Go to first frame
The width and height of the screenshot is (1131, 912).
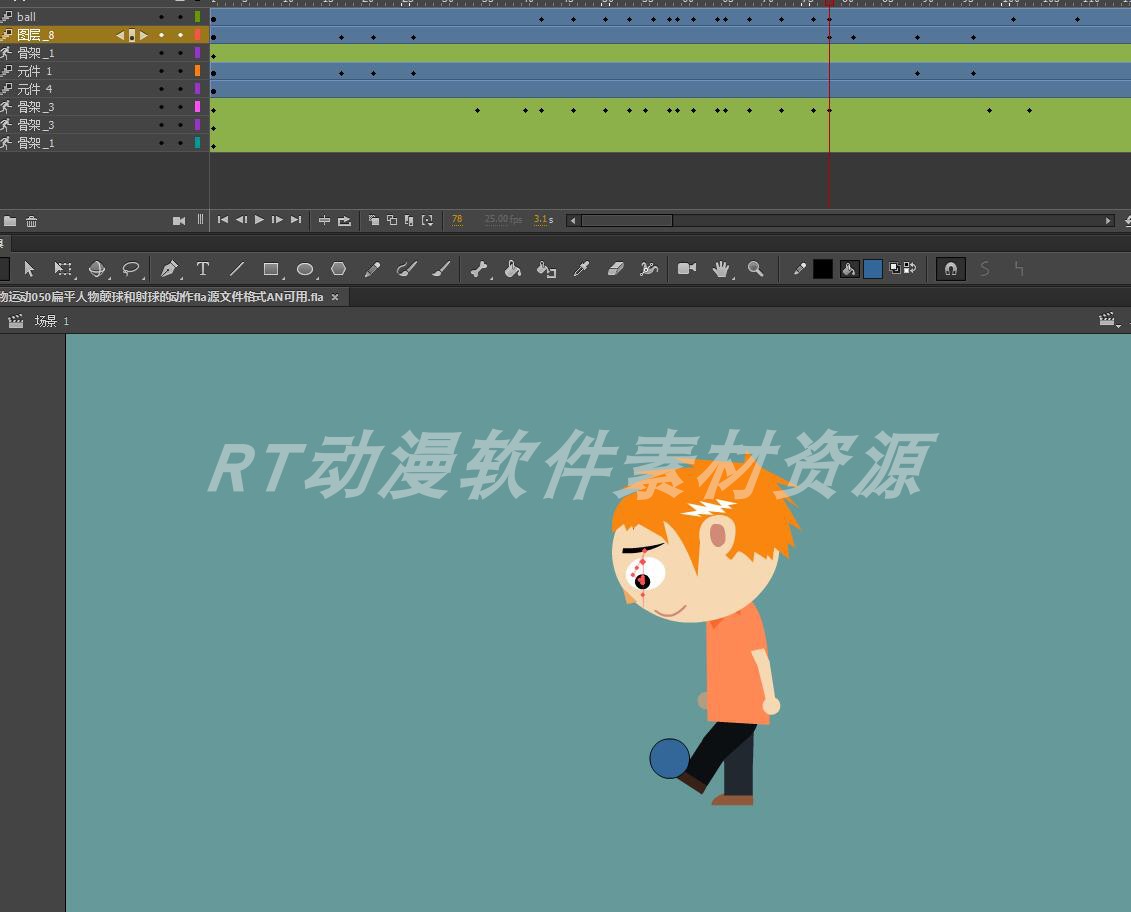pyautogui.click(x=223, y=220)
